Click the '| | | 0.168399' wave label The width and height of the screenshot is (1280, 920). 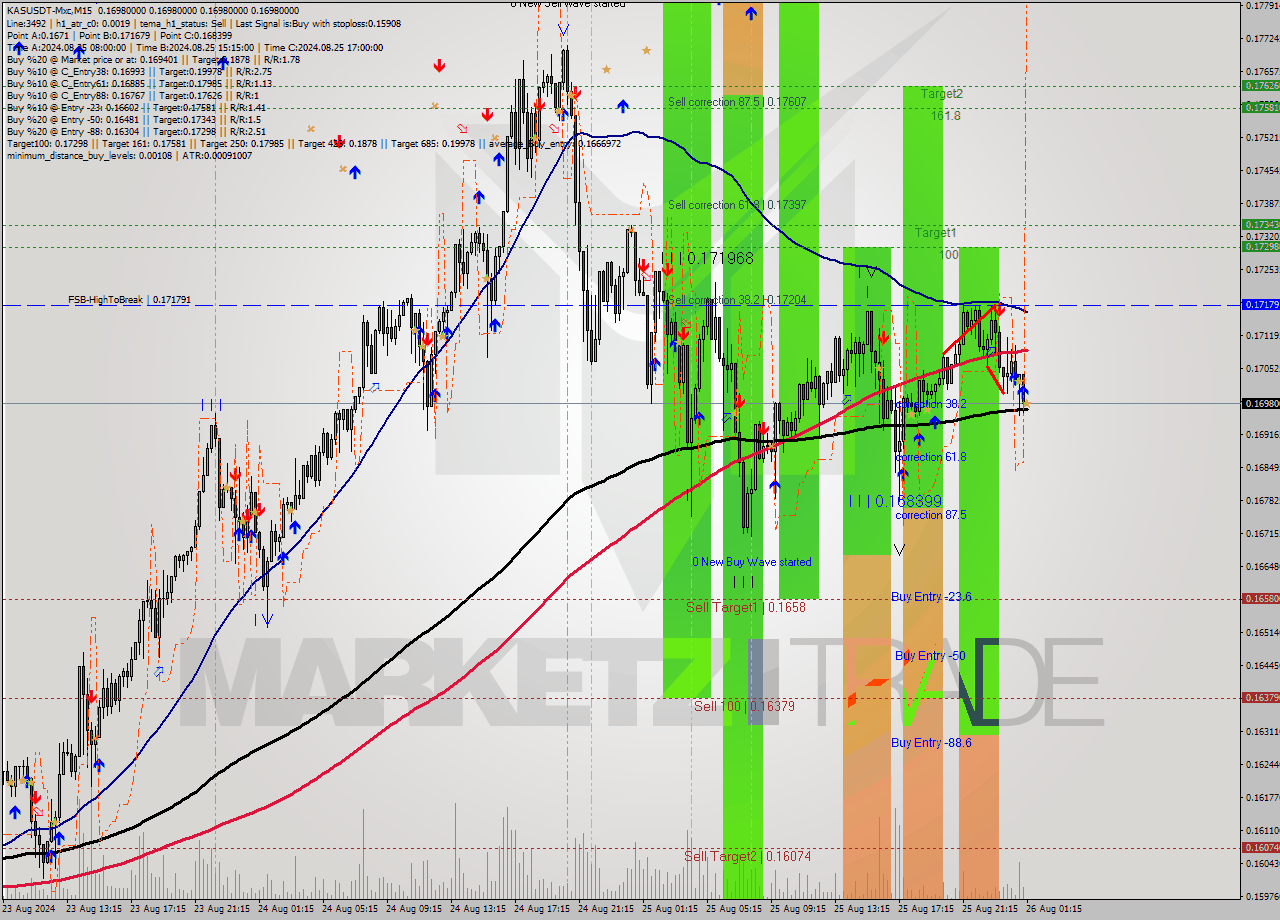(895, 501)
